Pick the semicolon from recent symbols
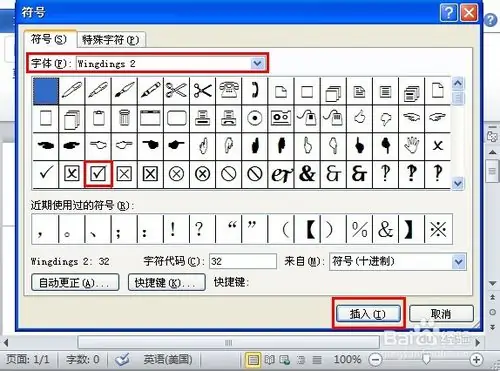This screenshot has width=500, height=371. [124, 229]
